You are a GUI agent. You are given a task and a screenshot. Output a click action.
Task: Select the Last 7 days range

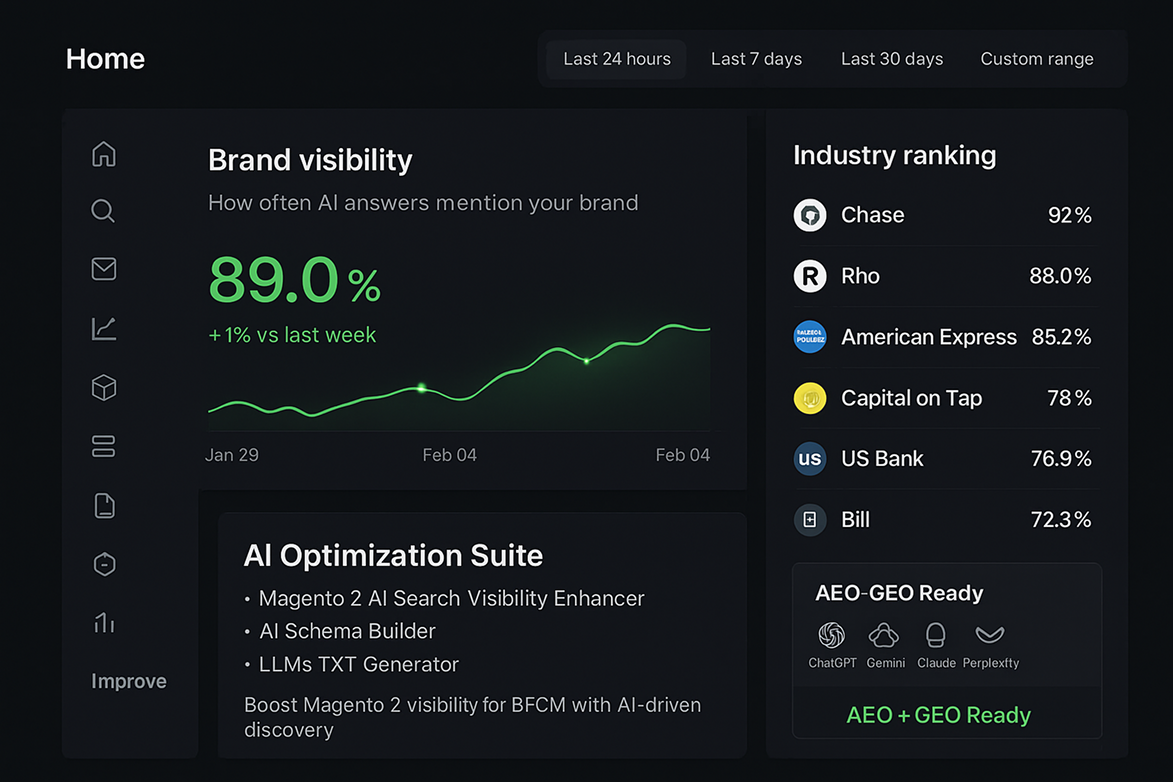756,59
